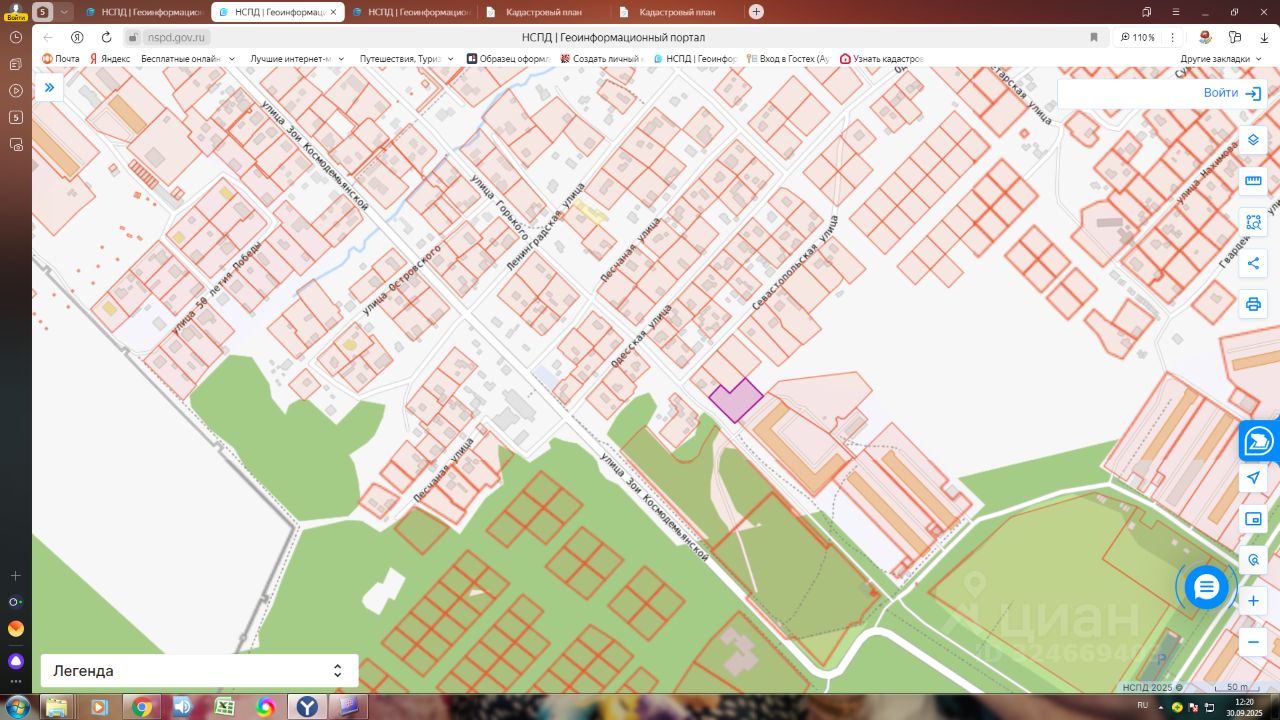Expand the Легенда legend panel
Screen dimensions: 1280x720
pos(199,671)
